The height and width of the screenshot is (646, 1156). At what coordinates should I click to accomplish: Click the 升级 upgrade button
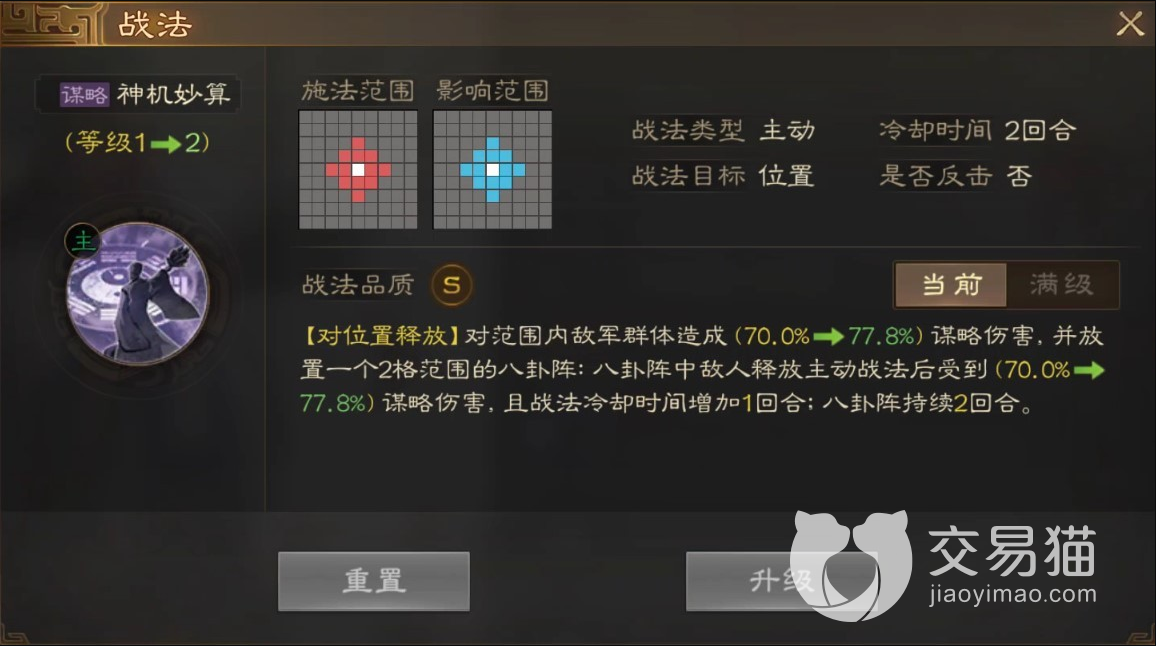click(781, 581)
